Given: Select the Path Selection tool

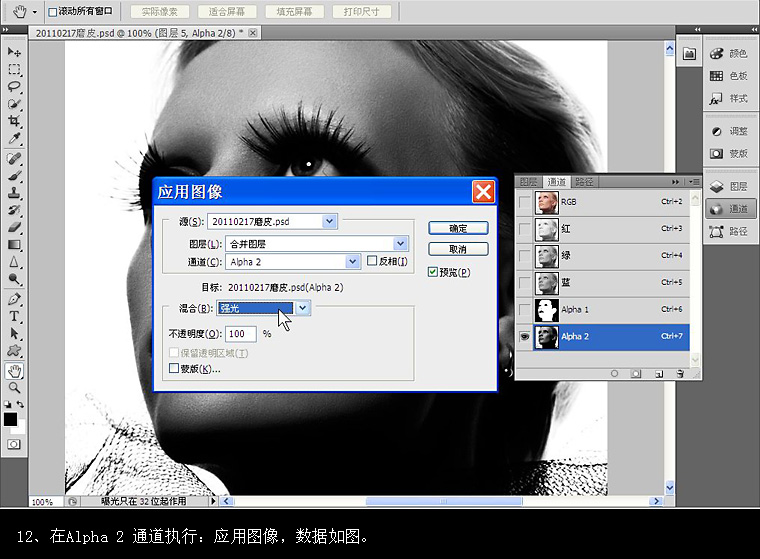Looking at the screenshot, I should coord(14,333).
